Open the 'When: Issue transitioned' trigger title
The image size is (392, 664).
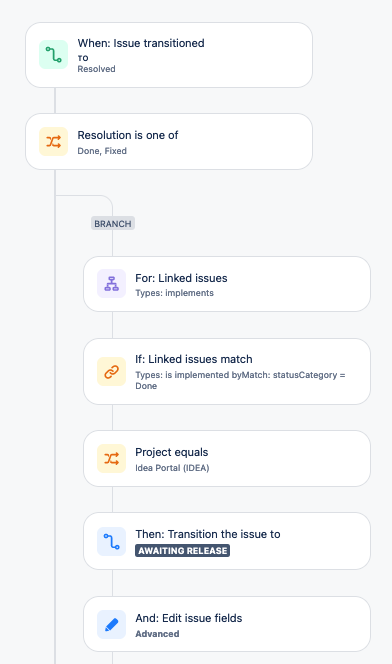141,43
